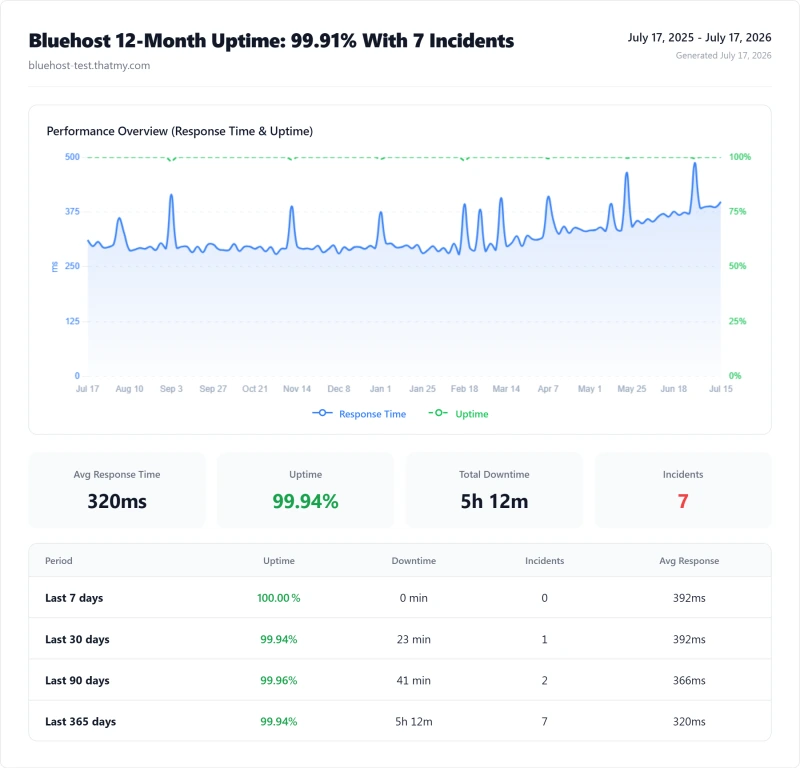Click the Uptime 99.94% summary card
The image size is (800, 768).
point(305,490)
